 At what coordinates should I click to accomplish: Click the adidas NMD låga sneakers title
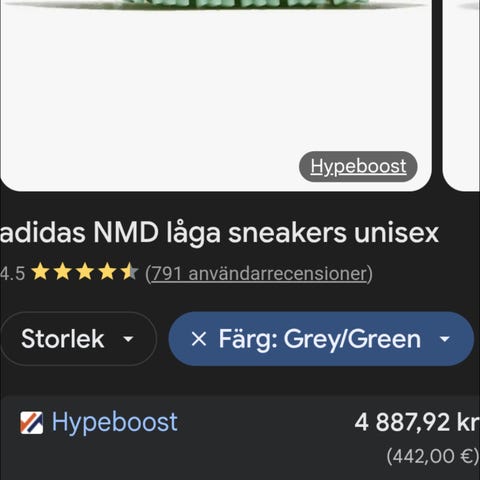(219, 233)
